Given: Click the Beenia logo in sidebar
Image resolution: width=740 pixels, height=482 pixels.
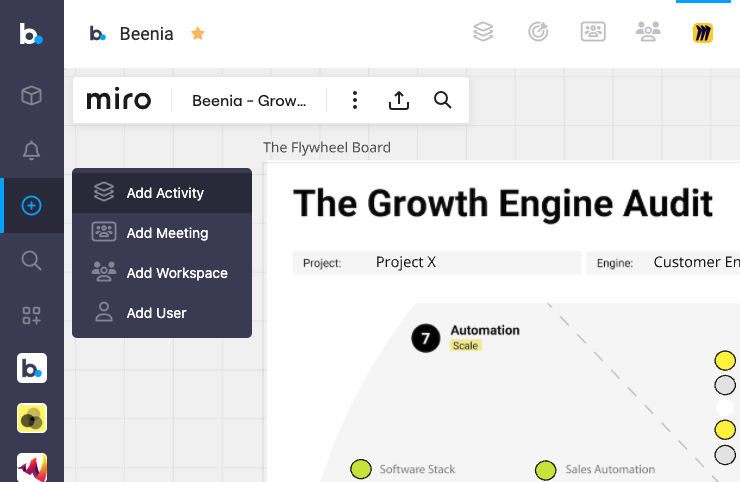Looking at the screenshot, I should pos(31,34).
